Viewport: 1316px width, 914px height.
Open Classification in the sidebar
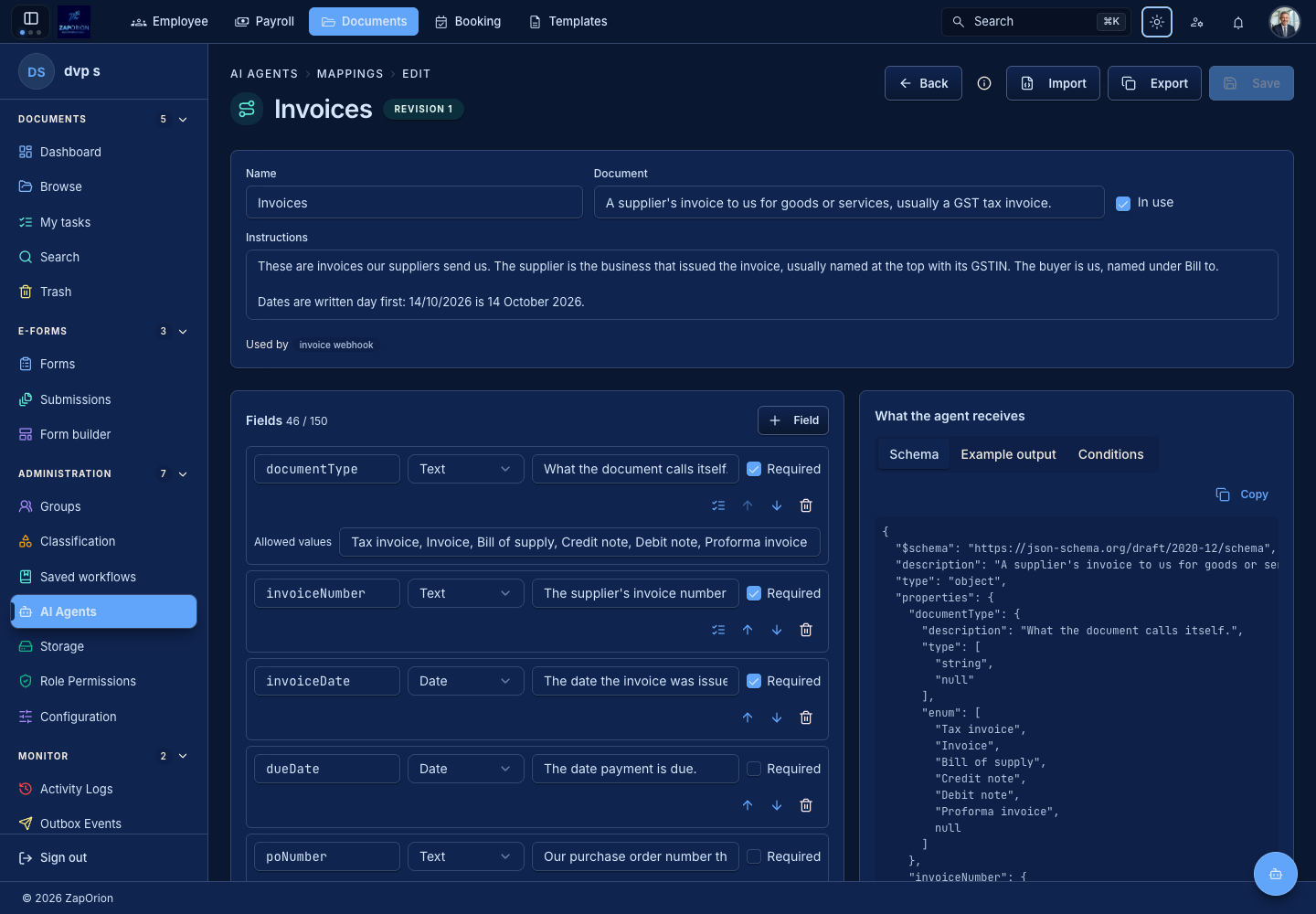coord(104,541)
